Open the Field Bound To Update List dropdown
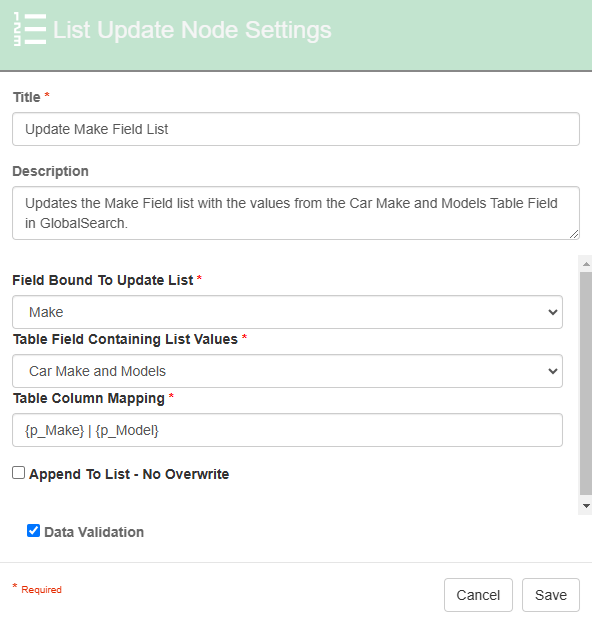 click(x=287, y=312)
